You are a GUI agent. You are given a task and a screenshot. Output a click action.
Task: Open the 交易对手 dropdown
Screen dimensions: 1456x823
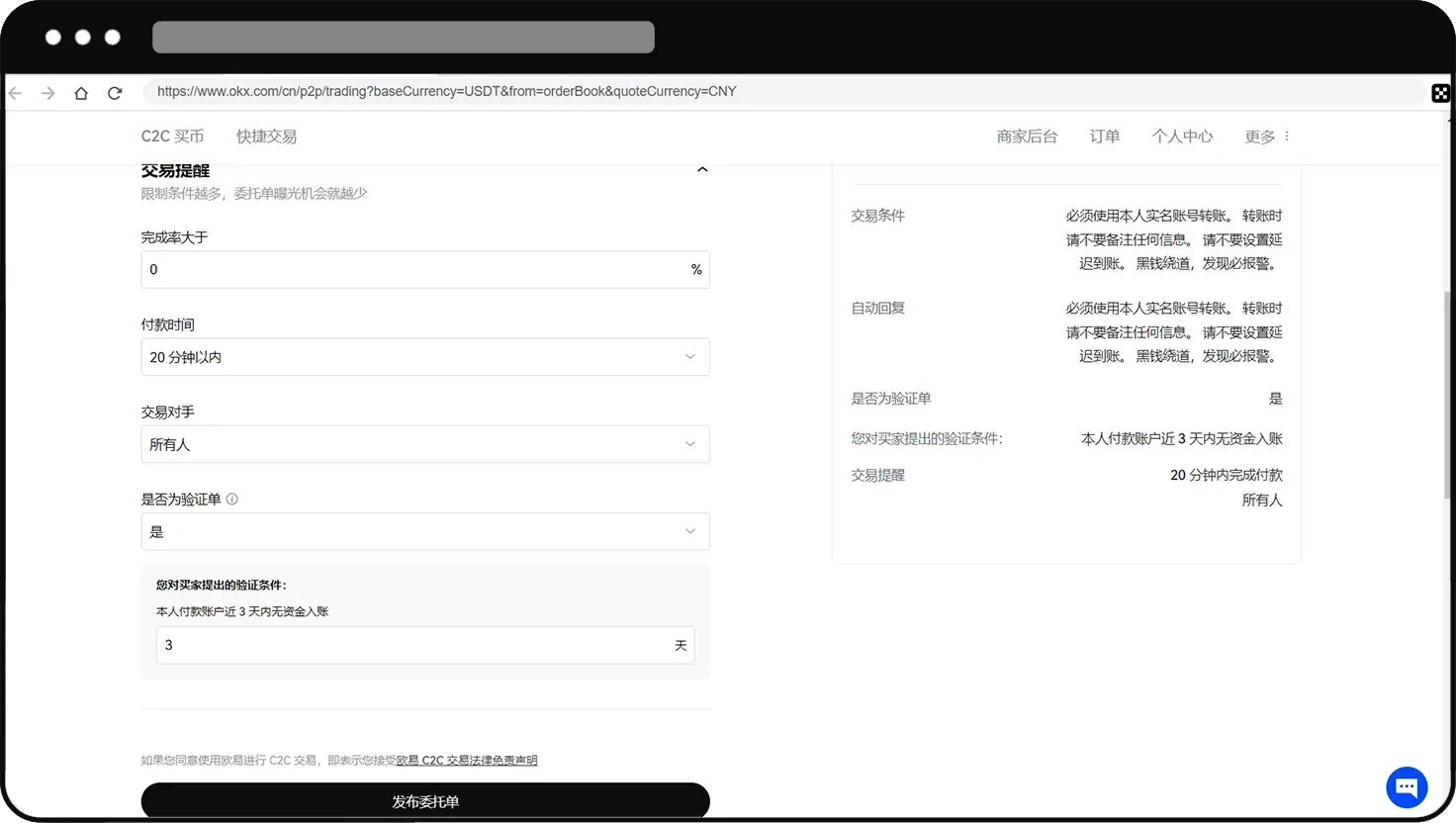[x=425, y=444]
